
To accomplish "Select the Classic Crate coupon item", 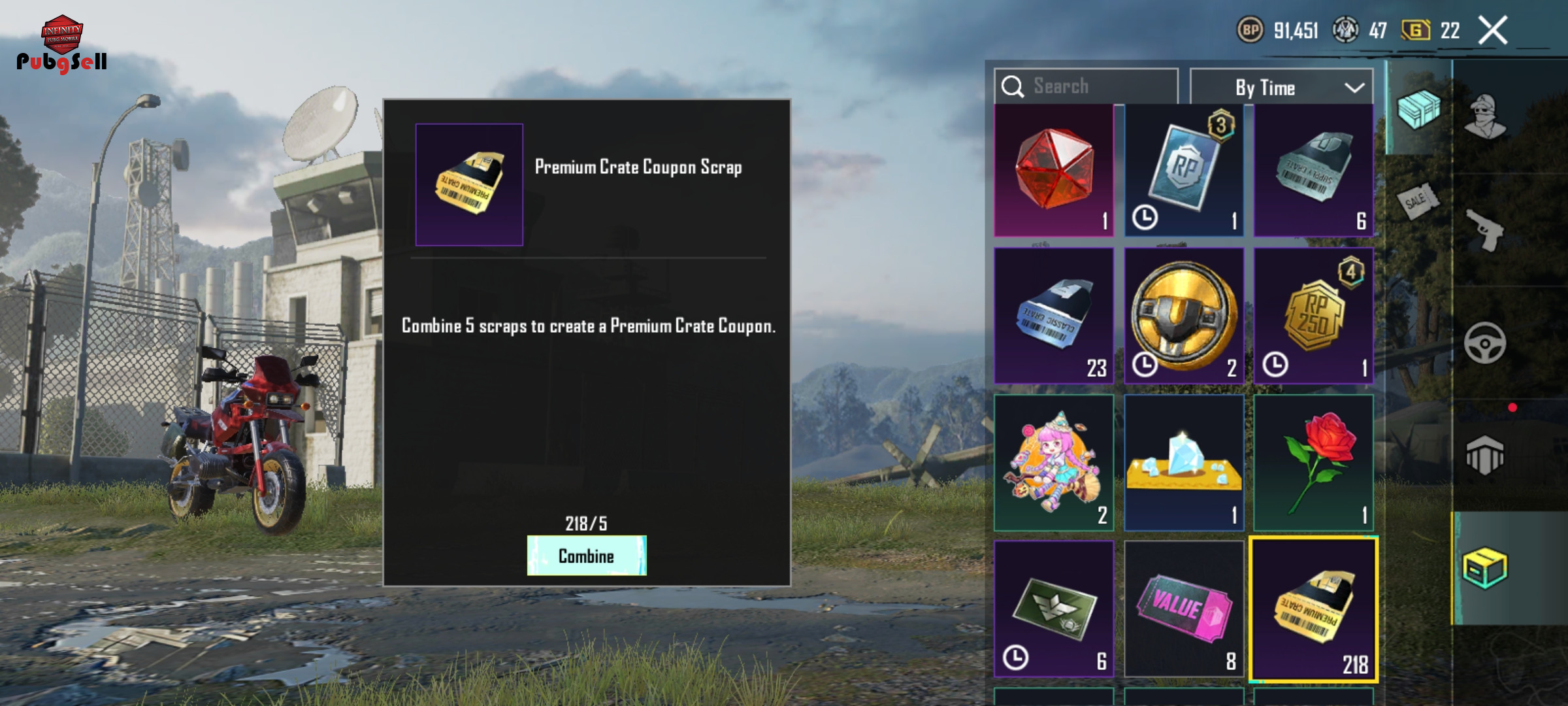I will pos(1053,316).
